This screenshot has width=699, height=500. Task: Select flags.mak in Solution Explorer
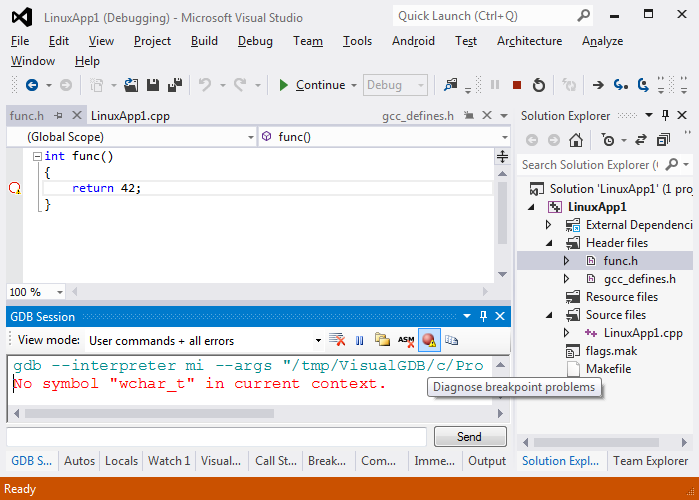[x=611, y=351]
